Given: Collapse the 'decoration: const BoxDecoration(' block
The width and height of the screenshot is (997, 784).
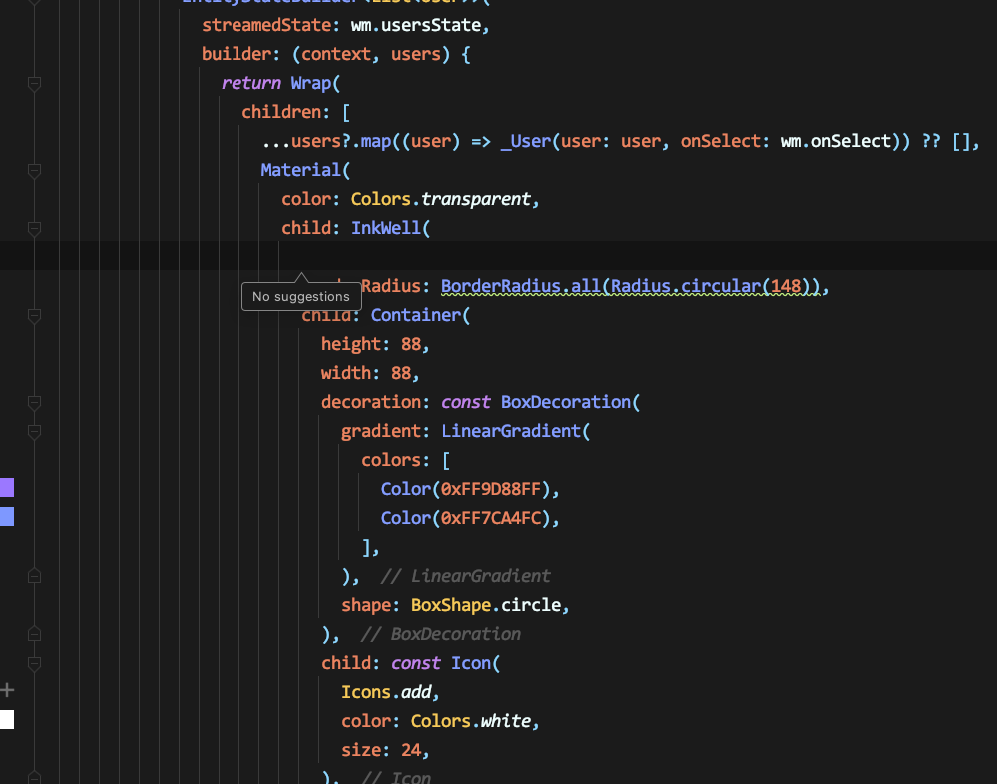Looking at the screenshot, I should coord(34,402).
